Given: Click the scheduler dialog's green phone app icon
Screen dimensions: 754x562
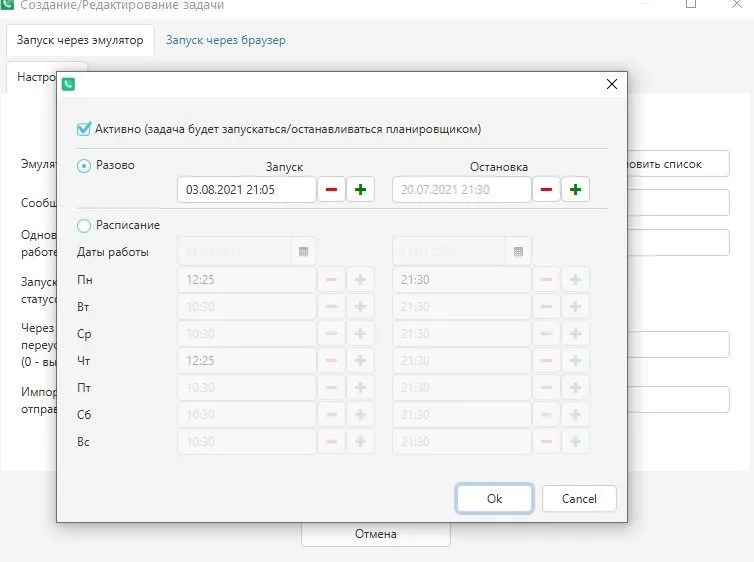Looking at the screenshot, I should [x=68, y=84].
